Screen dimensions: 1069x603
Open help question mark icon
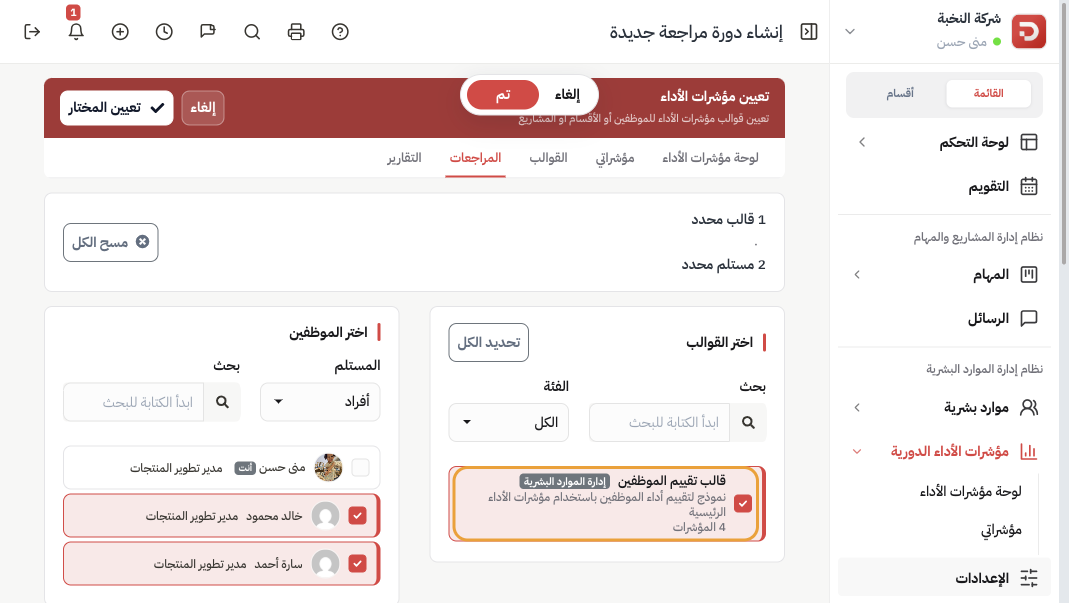pos(340,32)
